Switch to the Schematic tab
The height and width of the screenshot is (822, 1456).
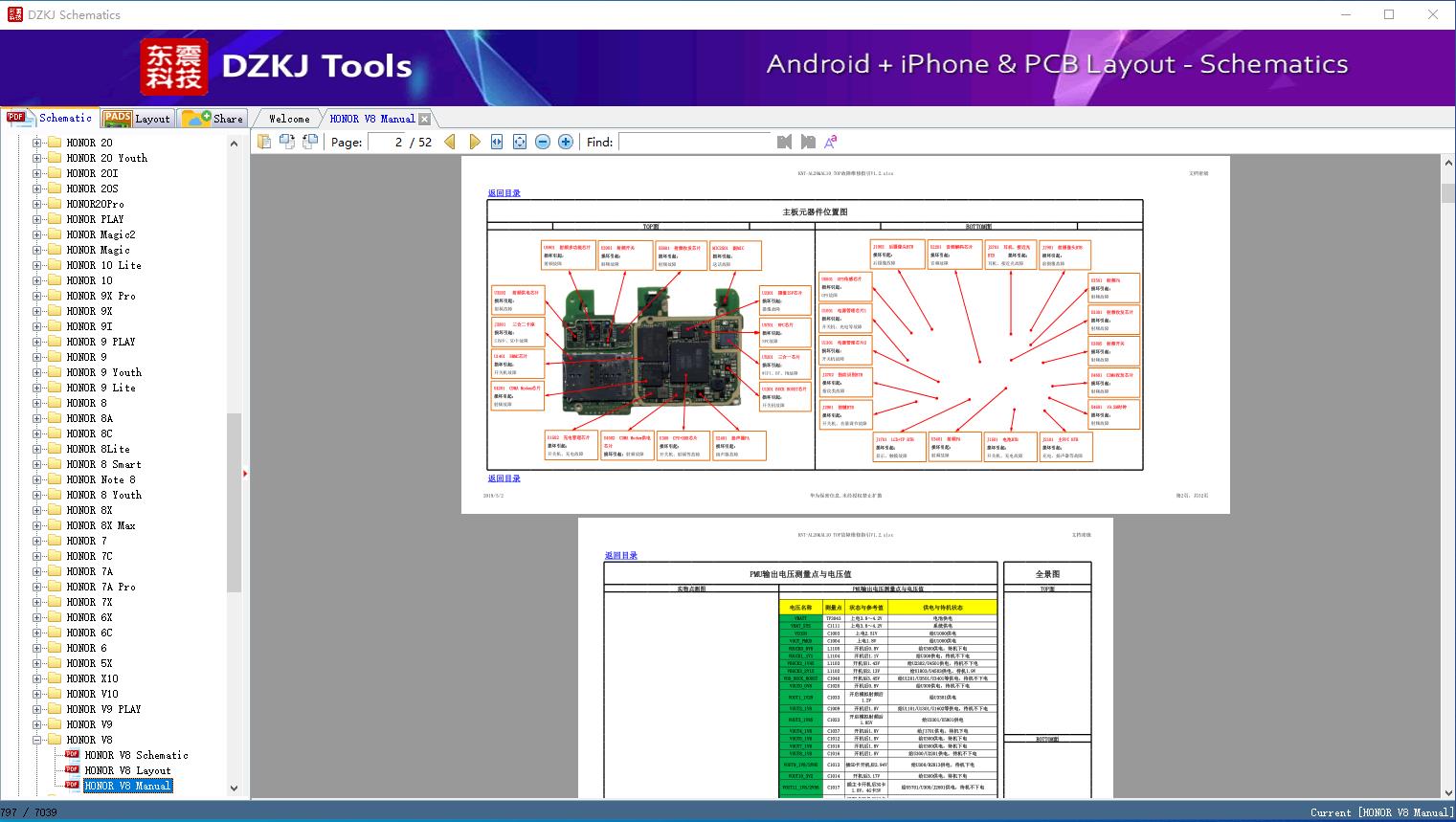(50, 118)
